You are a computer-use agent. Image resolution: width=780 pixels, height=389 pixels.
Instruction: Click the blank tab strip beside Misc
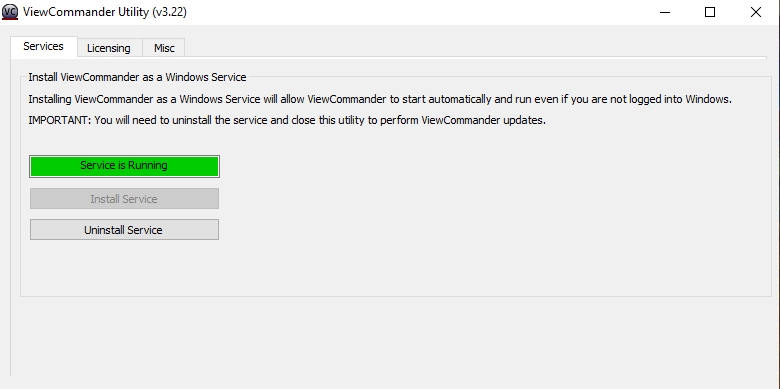point(475,48)
